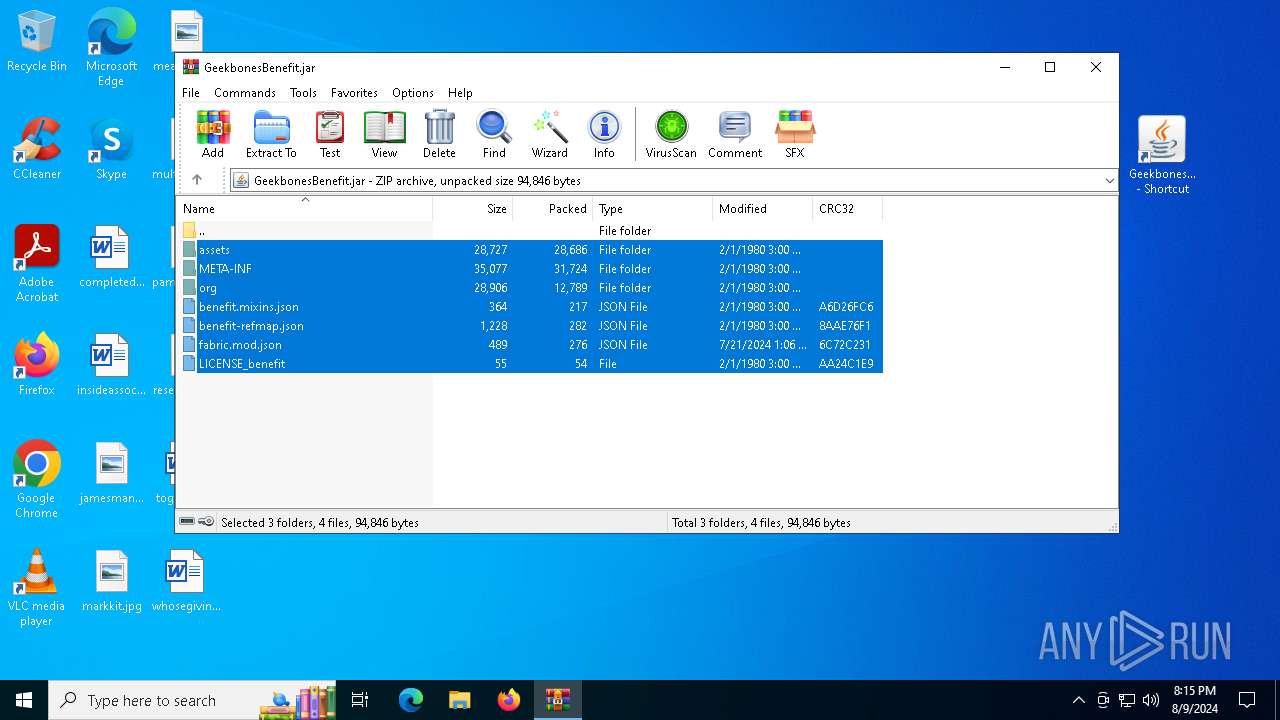1280x720 pixels.
Task: Open the Commands menu
Action: (245, 92)
